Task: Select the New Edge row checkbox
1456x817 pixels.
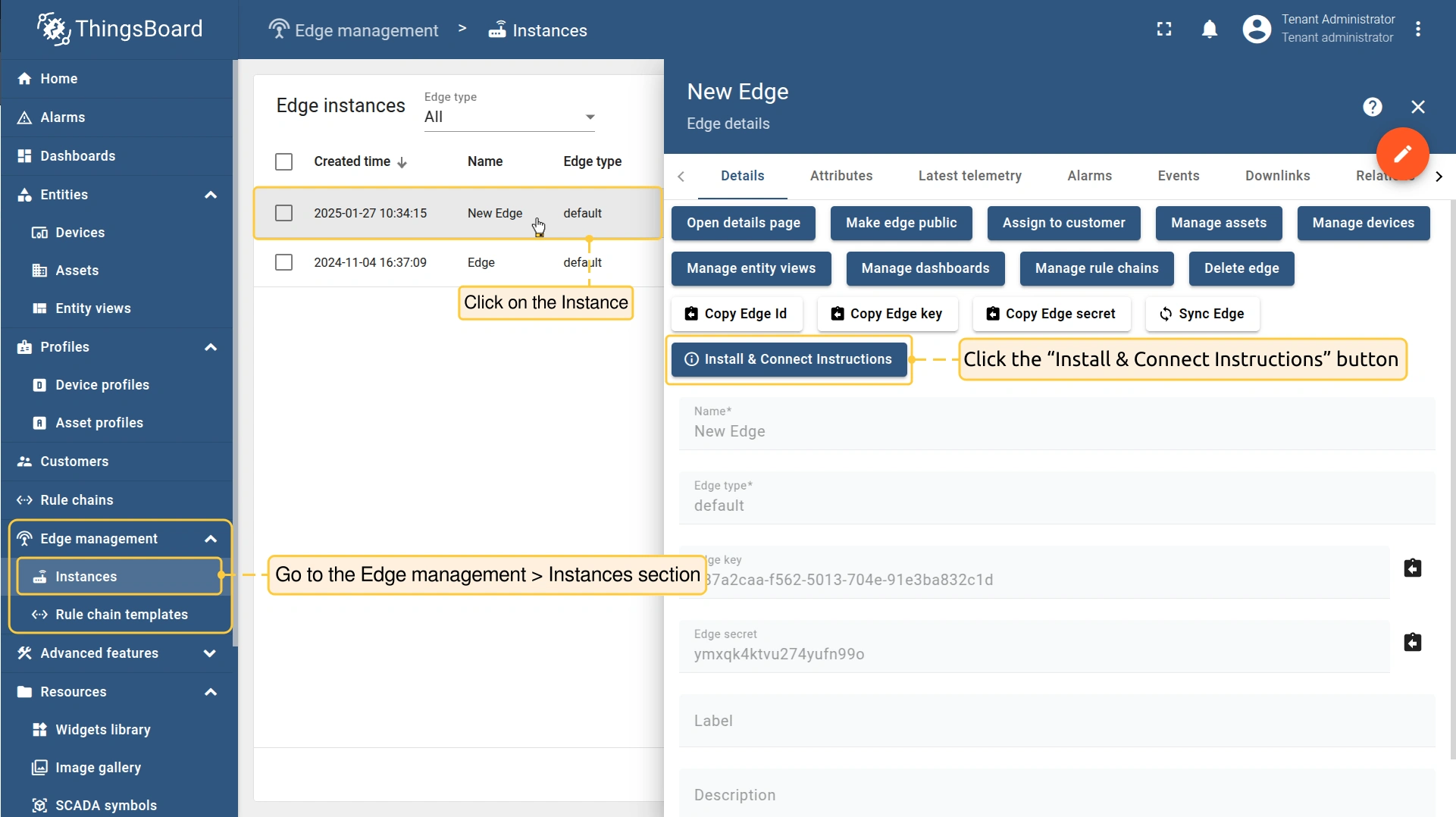Action: (283, 213)
